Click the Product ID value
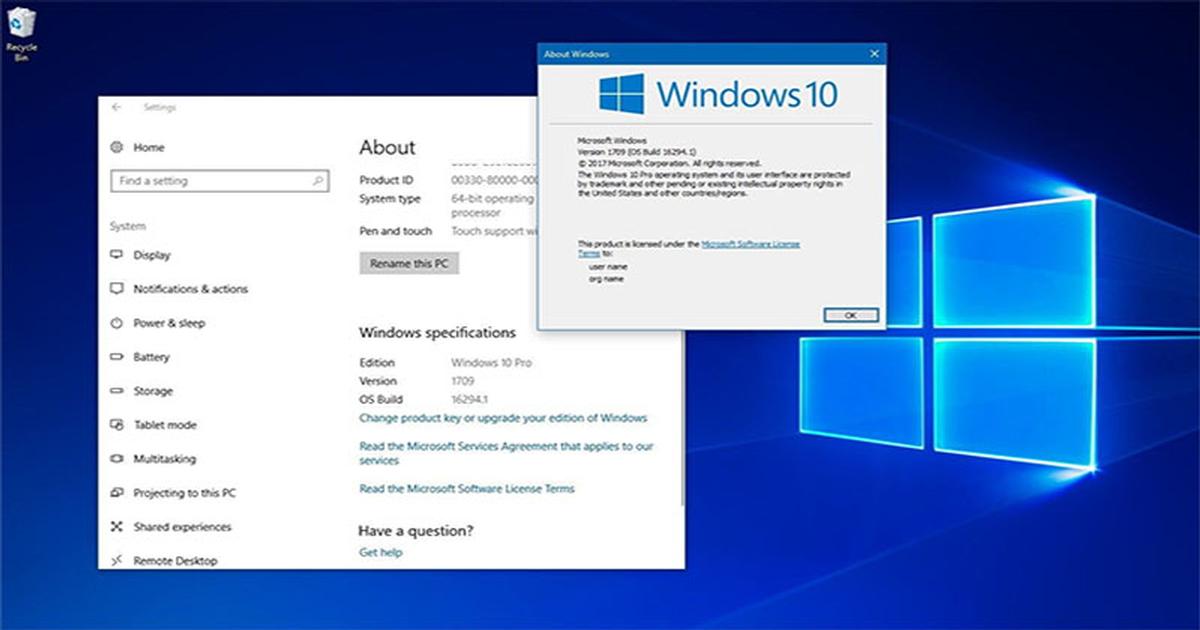Viewport: 1200px width, 630px height. coord(495,180)
